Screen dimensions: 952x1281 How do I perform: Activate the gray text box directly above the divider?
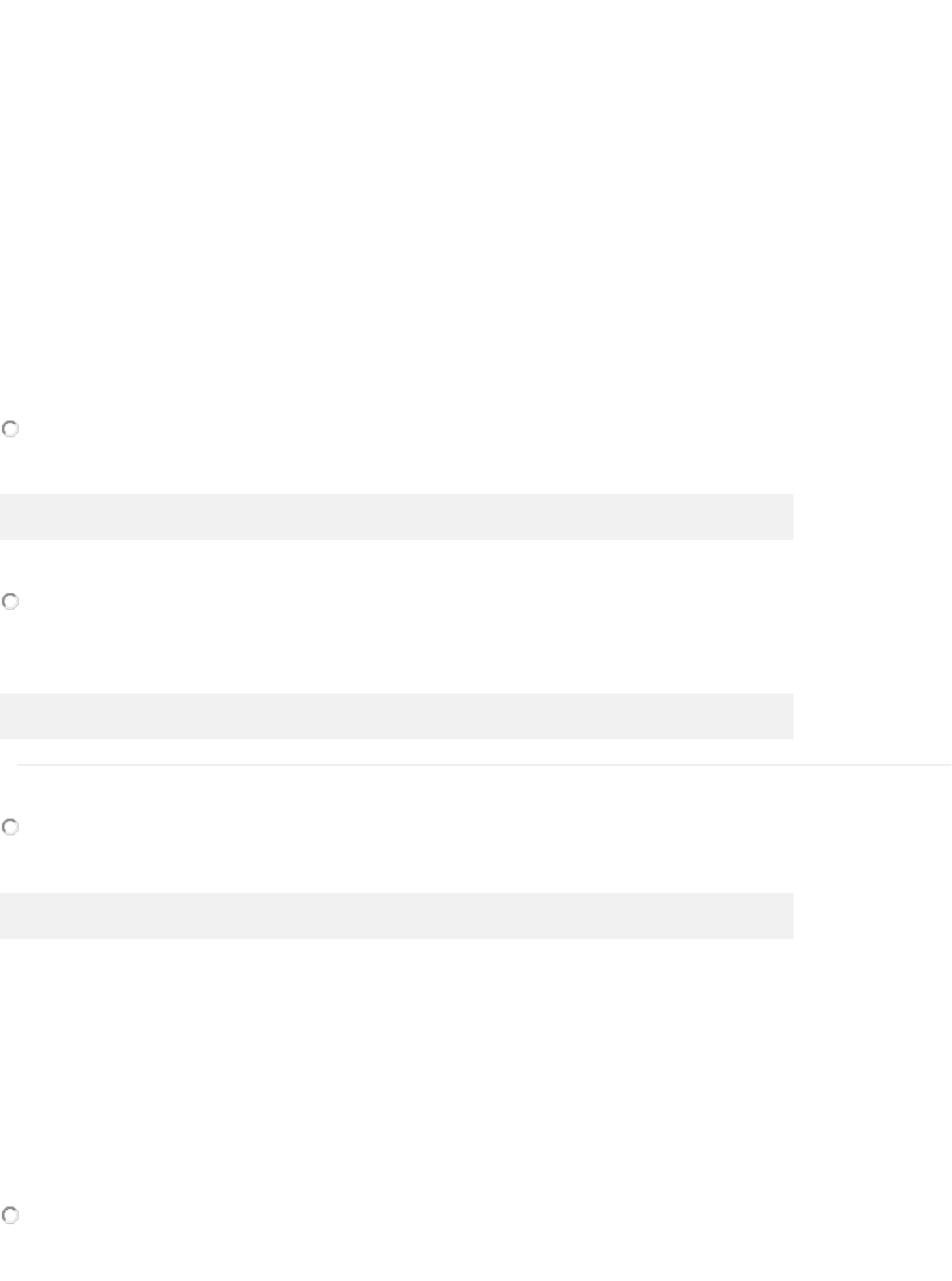point(396,716)
